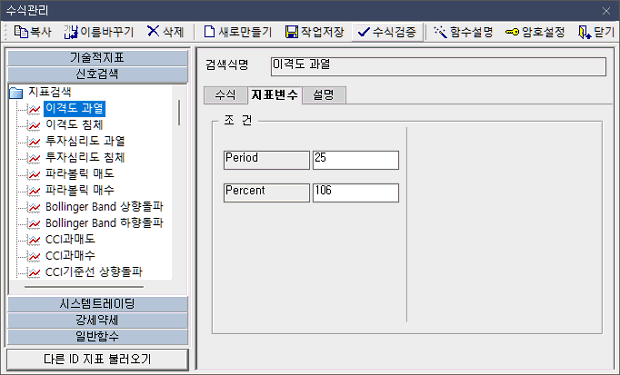The image size is (620, 375).
Task: Click chart icon beside CCI과매수
Action: click(34, 256)
